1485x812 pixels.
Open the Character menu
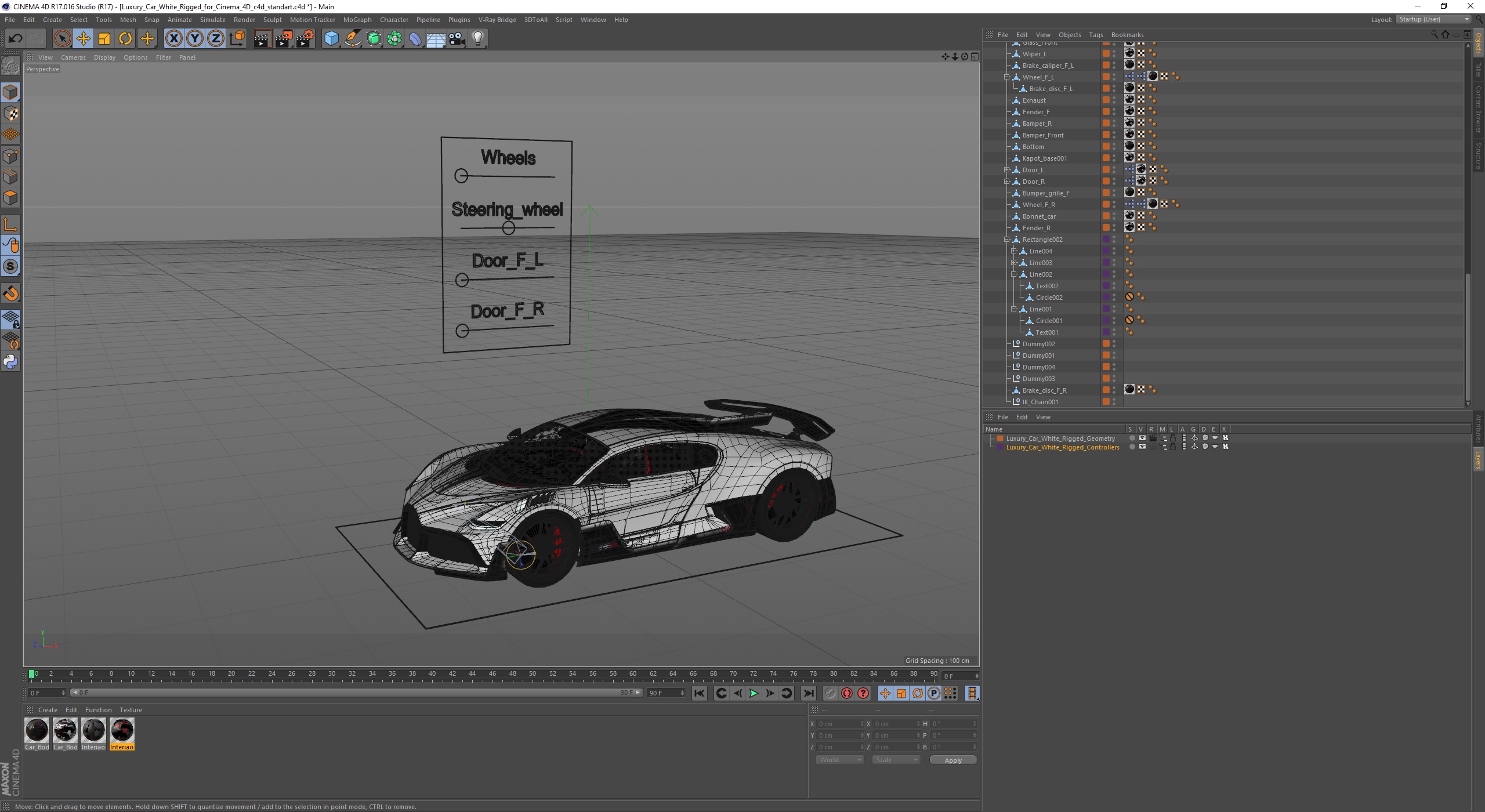coord(394,20)
